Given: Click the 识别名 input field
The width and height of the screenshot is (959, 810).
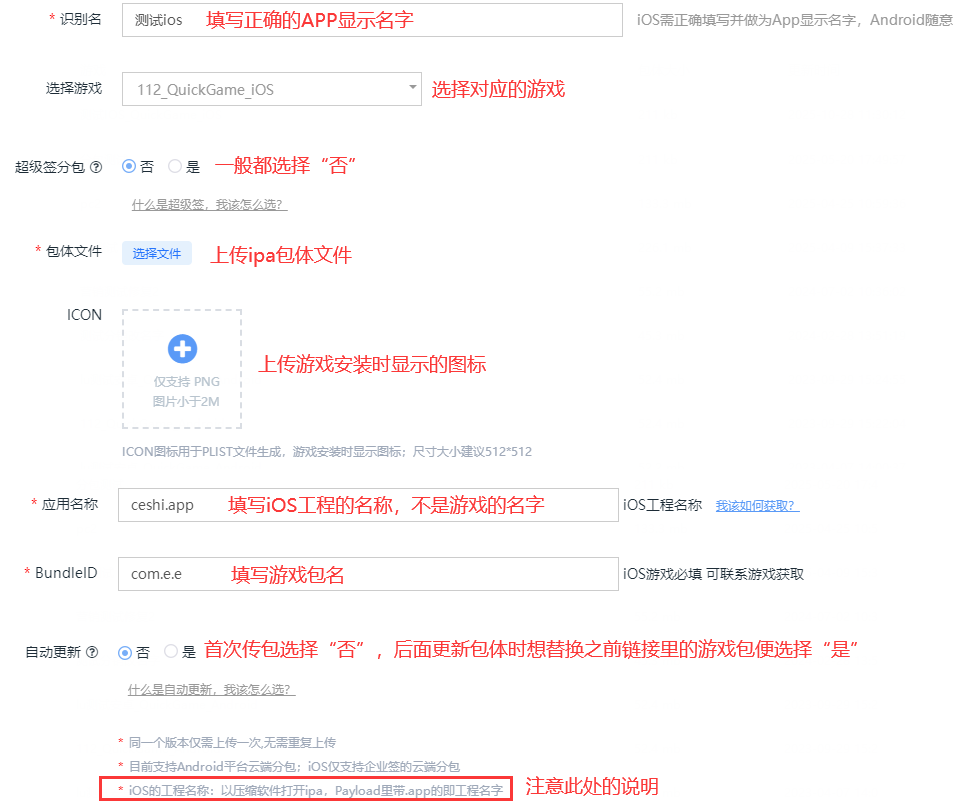Looking at the screenshot, I should point(372,20).
